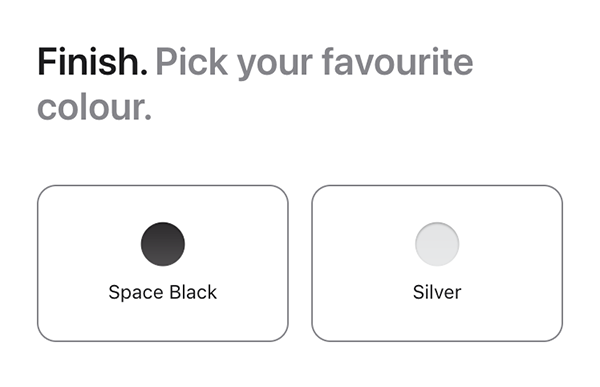Select the Silver finish option
This screenshot has width=600, height=387.
point(437,263)
